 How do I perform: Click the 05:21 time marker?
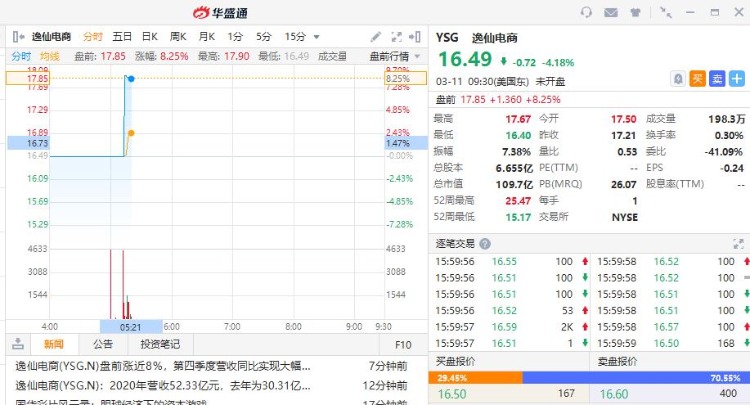tap(131, 327)
